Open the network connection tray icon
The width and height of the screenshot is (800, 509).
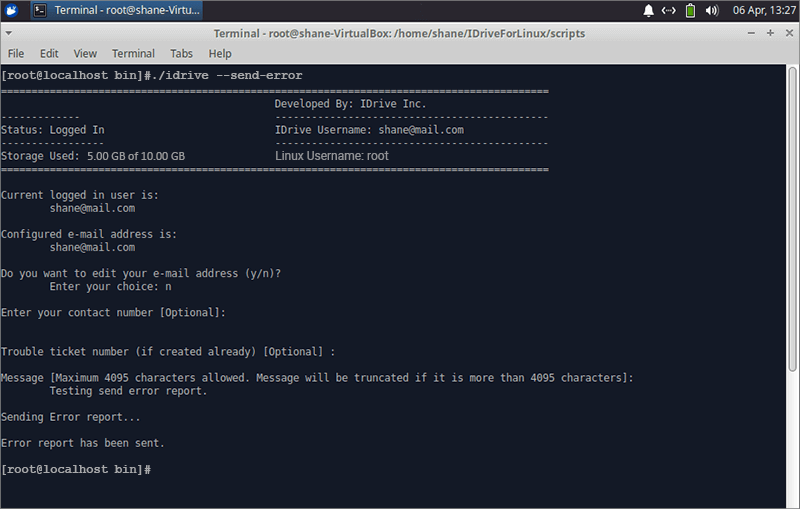(x=668, y=10)
